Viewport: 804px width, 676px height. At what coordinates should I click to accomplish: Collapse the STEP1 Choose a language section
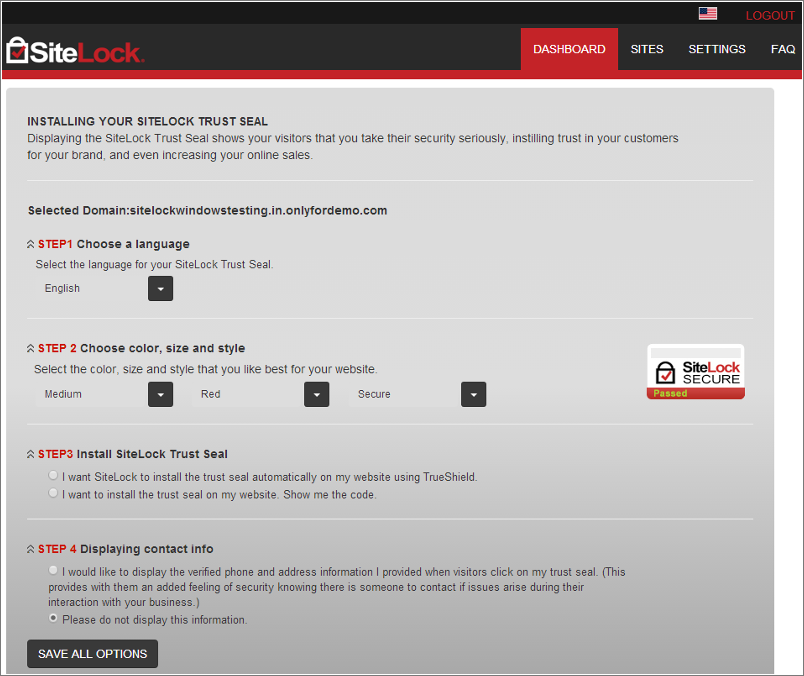[x=30, y=244]
